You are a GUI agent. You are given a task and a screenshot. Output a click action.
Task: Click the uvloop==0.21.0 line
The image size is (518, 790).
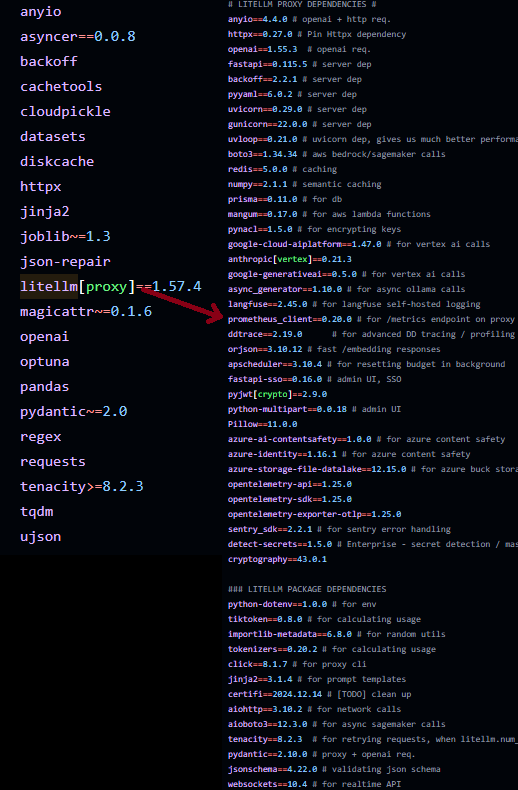click(373, 139)
